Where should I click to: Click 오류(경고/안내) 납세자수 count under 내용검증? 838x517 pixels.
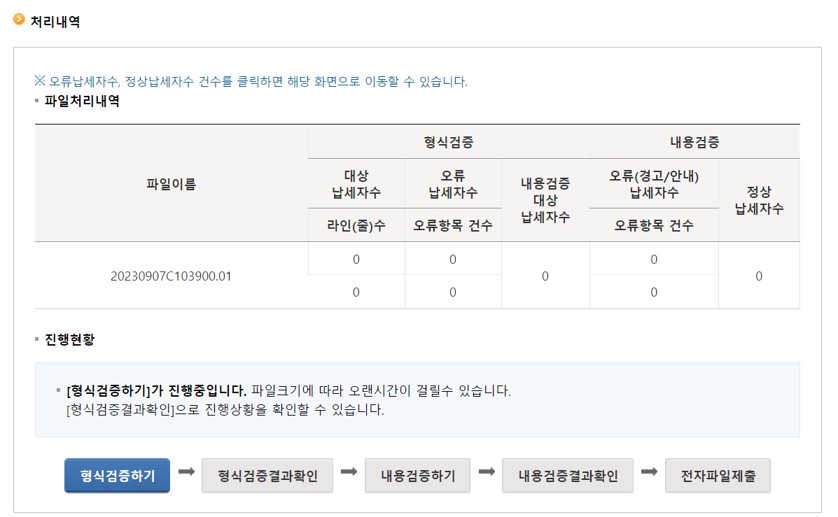coord(654,259)
